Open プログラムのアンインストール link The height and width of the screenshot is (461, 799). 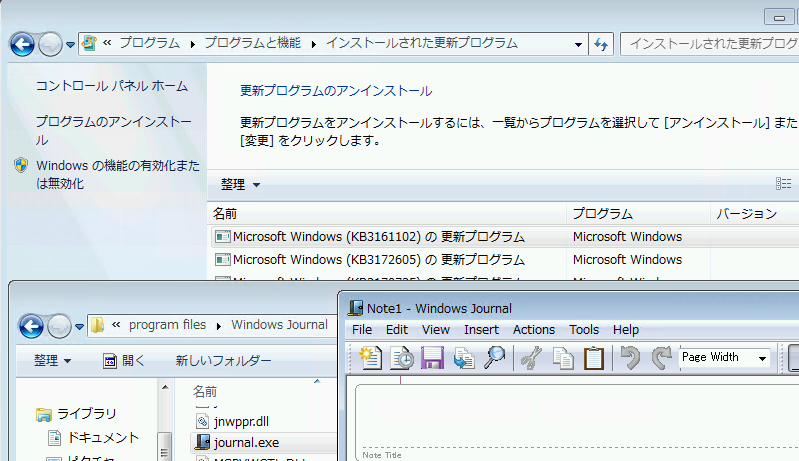113,130
